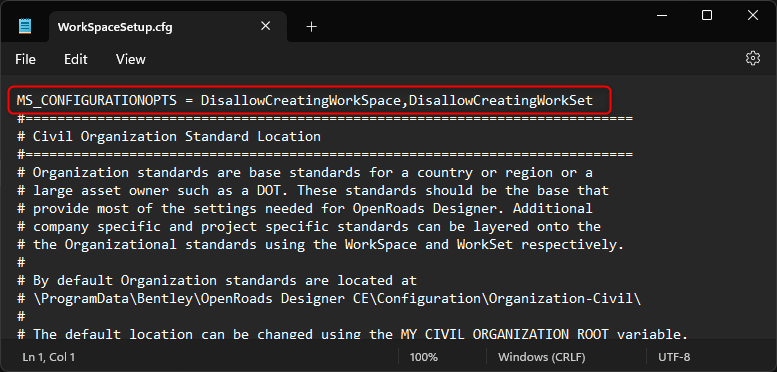Screen dimensions: 777x372
Task: Click line starting 'Organization standards are base'
Action: (305, 172)
